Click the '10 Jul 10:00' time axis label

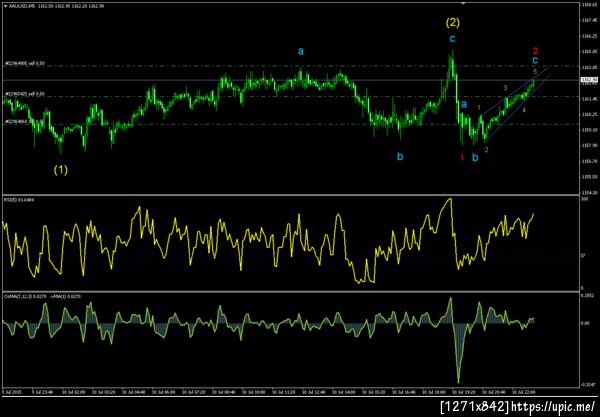click(x=253, y=392)
